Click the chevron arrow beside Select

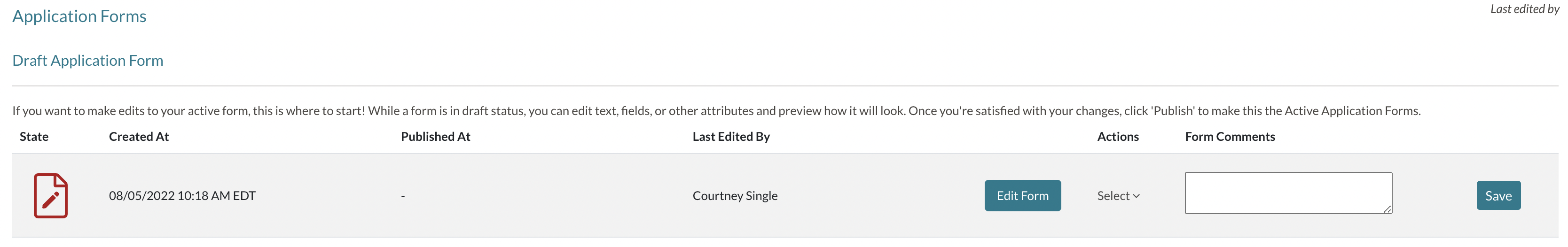click(x=1136, y=196)
